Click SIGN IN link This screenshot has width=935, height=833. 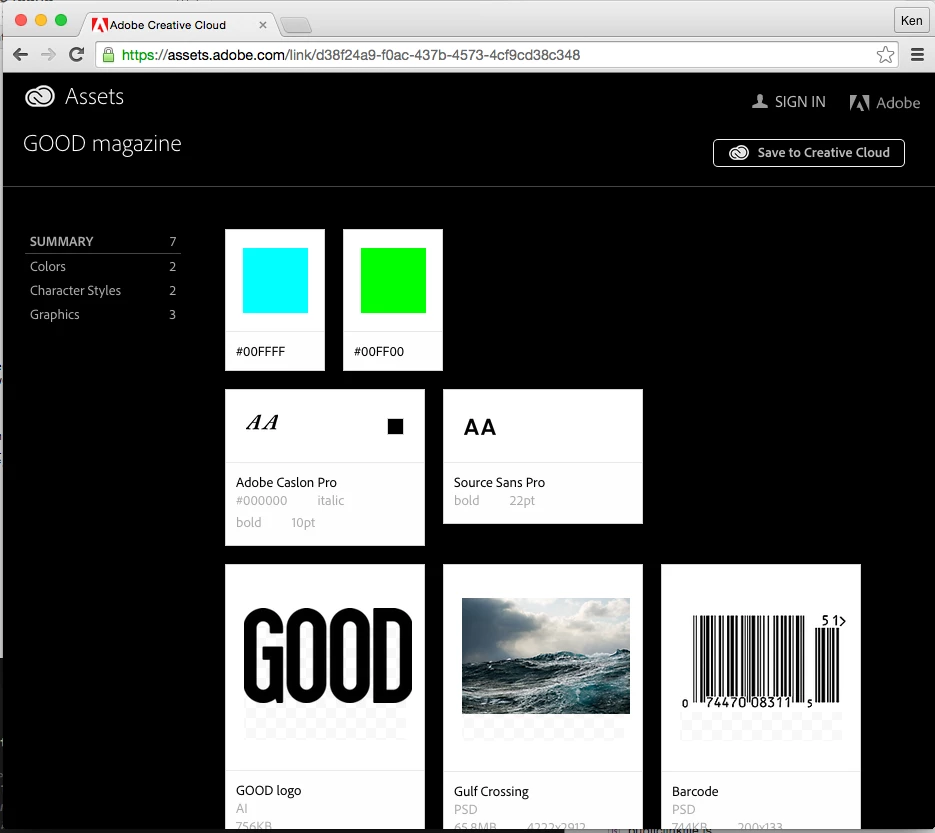click(800, 102)
